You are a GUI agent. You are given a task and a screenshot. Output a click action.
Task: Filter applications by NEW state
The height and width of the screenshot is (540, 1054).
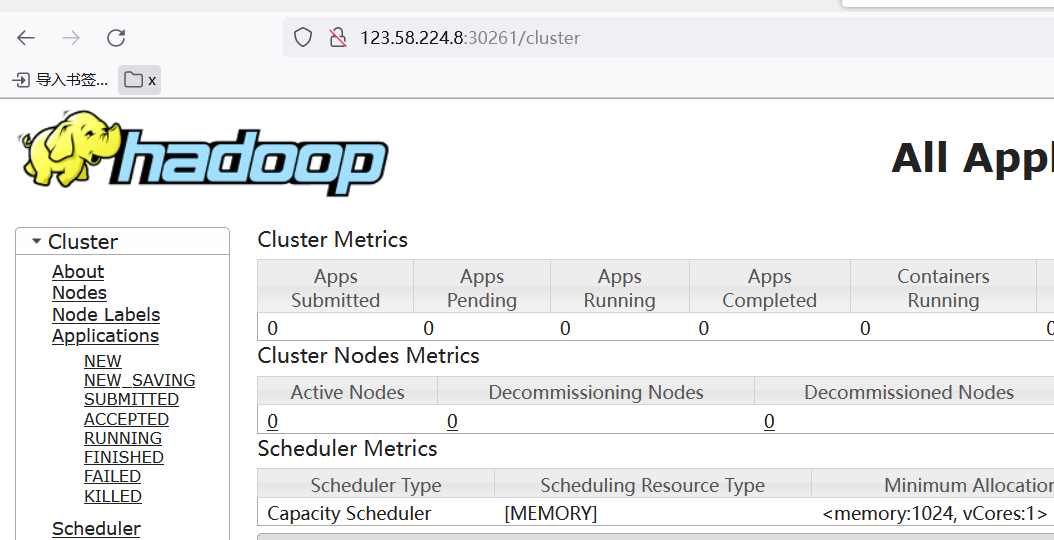(103, 361)
